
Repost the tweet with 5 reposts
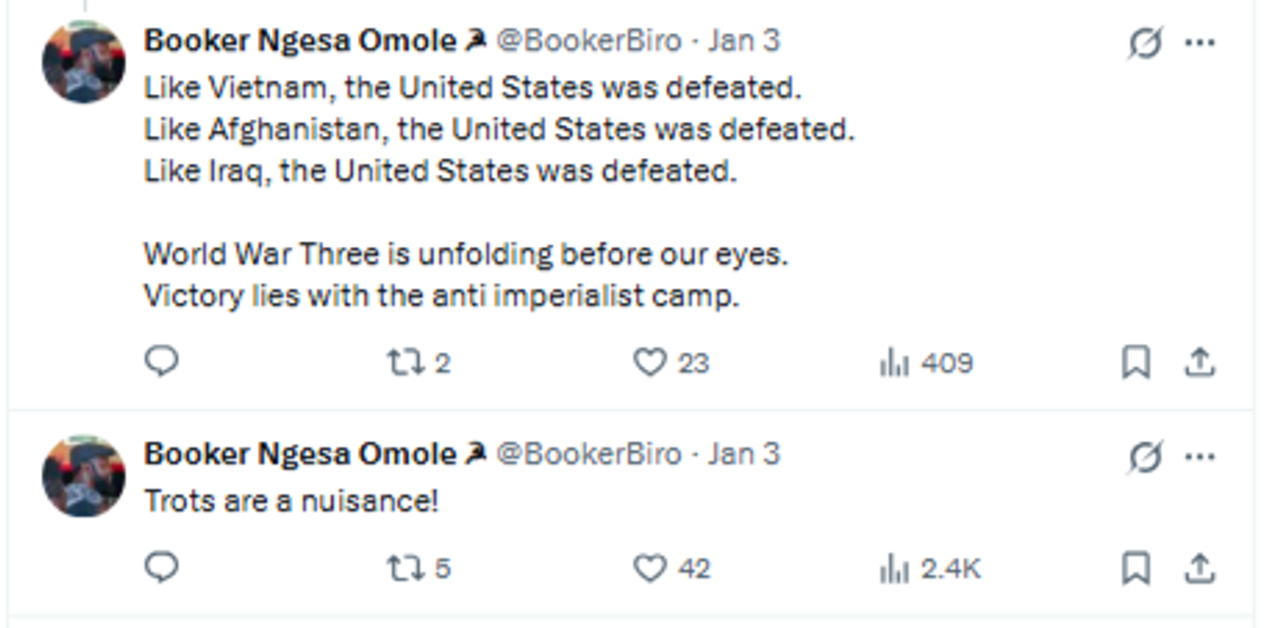coord(406,568)
